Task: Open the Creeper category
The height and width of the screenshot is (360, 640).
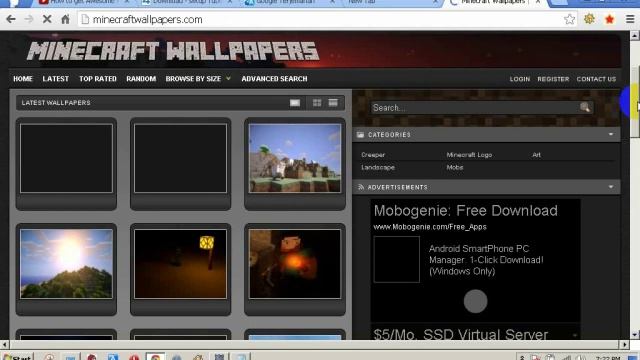Action: coord(373,155)
